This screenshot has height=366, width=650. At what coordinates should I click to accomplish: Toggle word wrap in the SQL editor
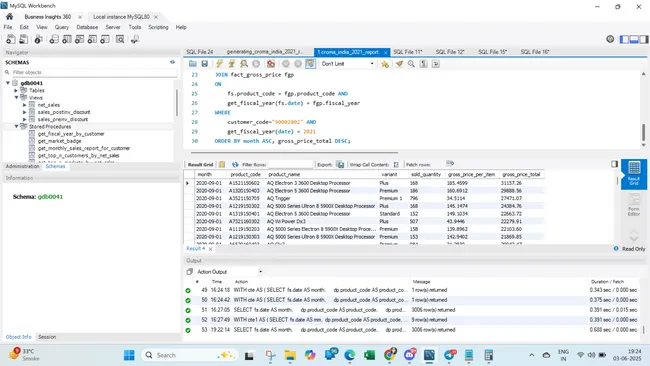tap(436, 64)
